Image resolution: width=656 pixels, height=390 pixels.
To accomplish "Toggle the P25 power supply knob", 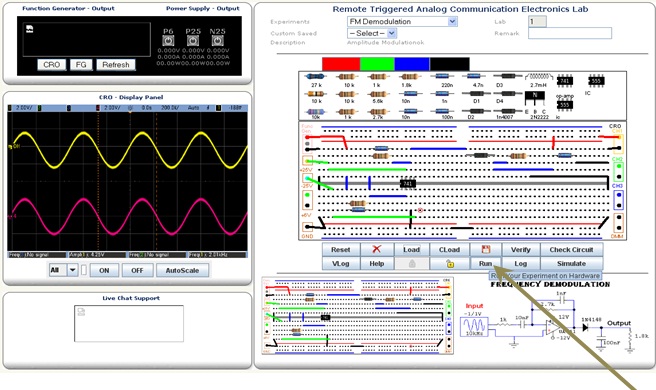I will coord(193,41).
